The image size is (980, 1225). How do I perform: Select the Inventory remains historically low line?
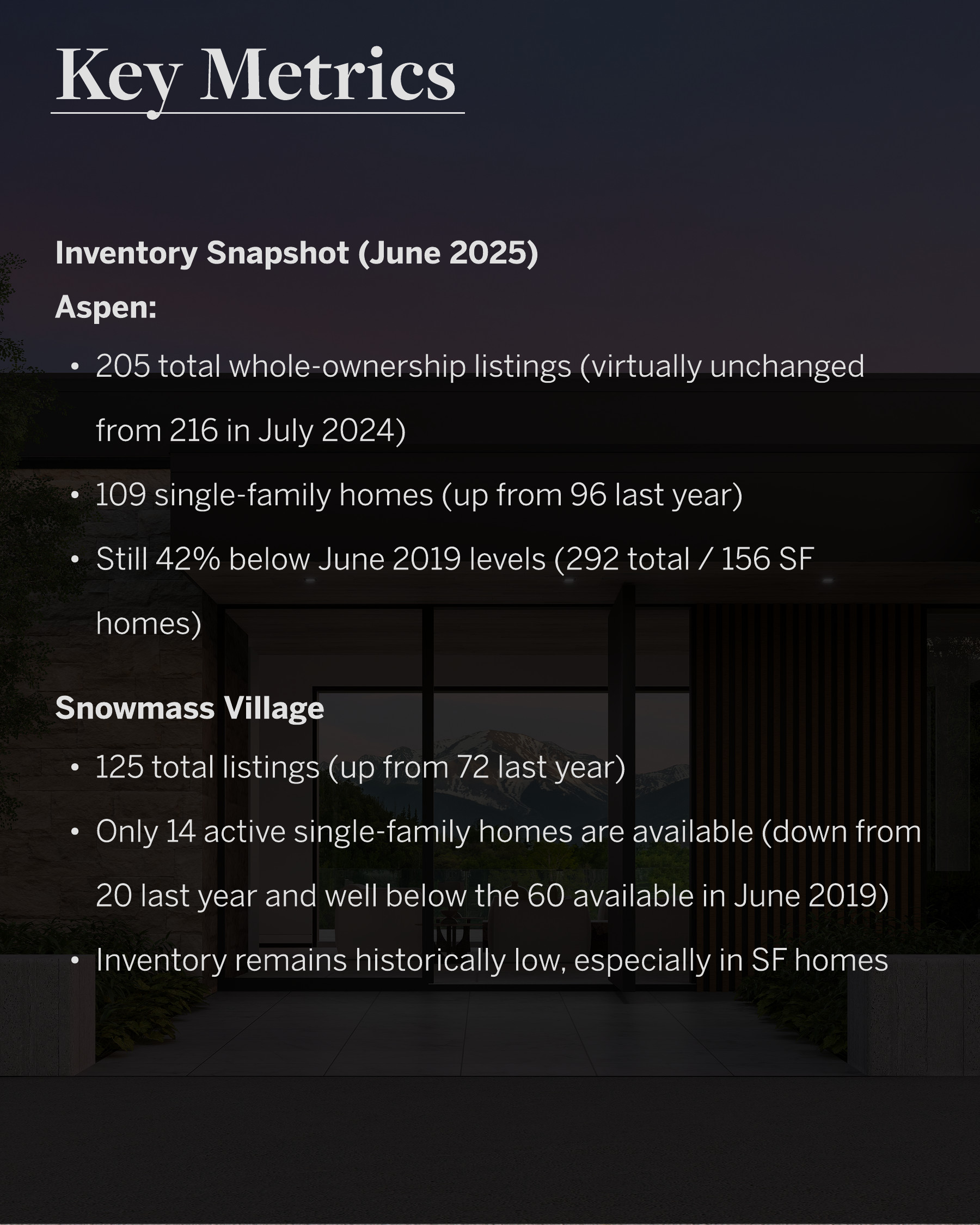(x=492, y=961)
